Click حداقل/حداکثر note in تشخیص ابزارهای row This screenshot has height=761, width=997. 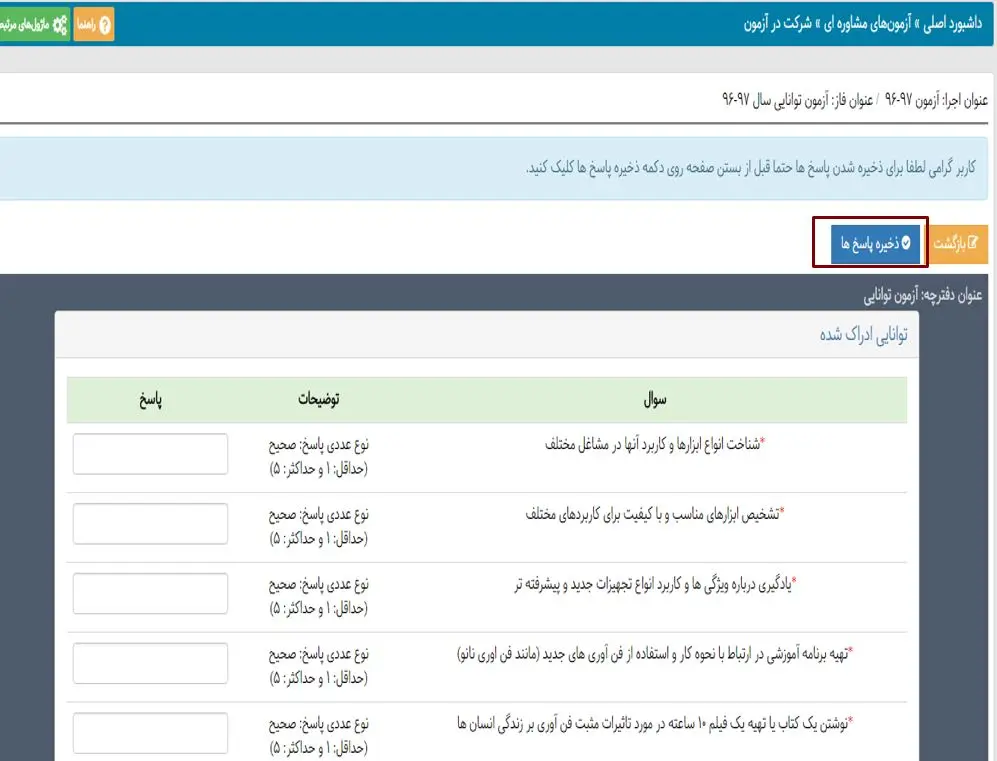click(x=319, y=538)
